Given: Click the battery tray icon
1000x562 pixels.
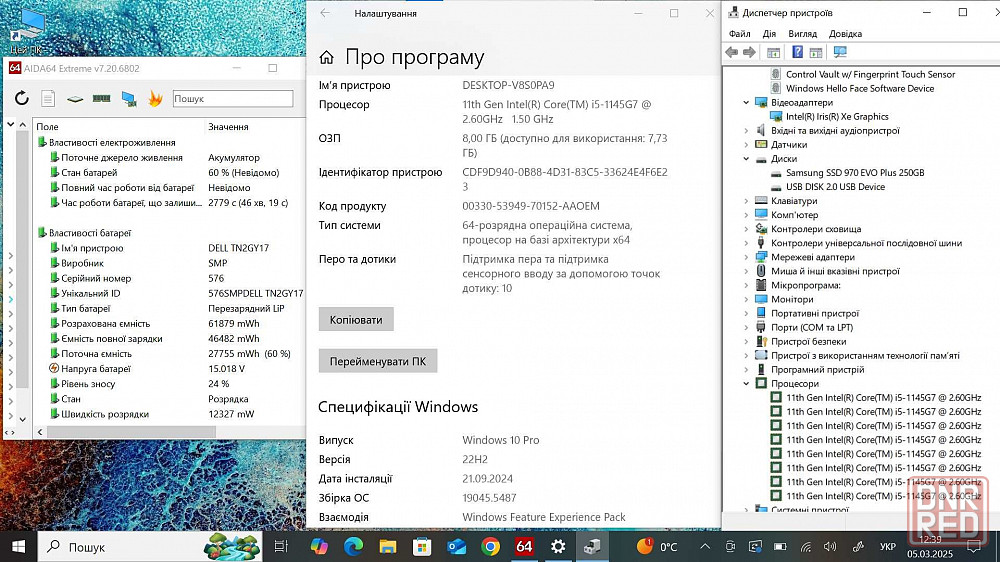Looking at the screenshot, I should click(780, 547).
